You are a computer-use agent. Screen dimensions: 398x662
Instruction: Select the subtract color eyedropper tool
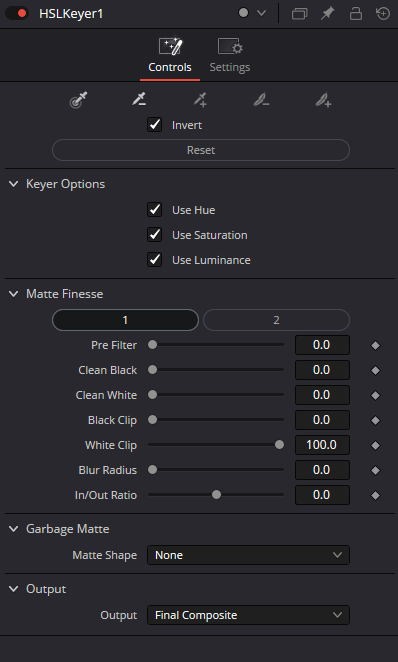click(139, 100)
